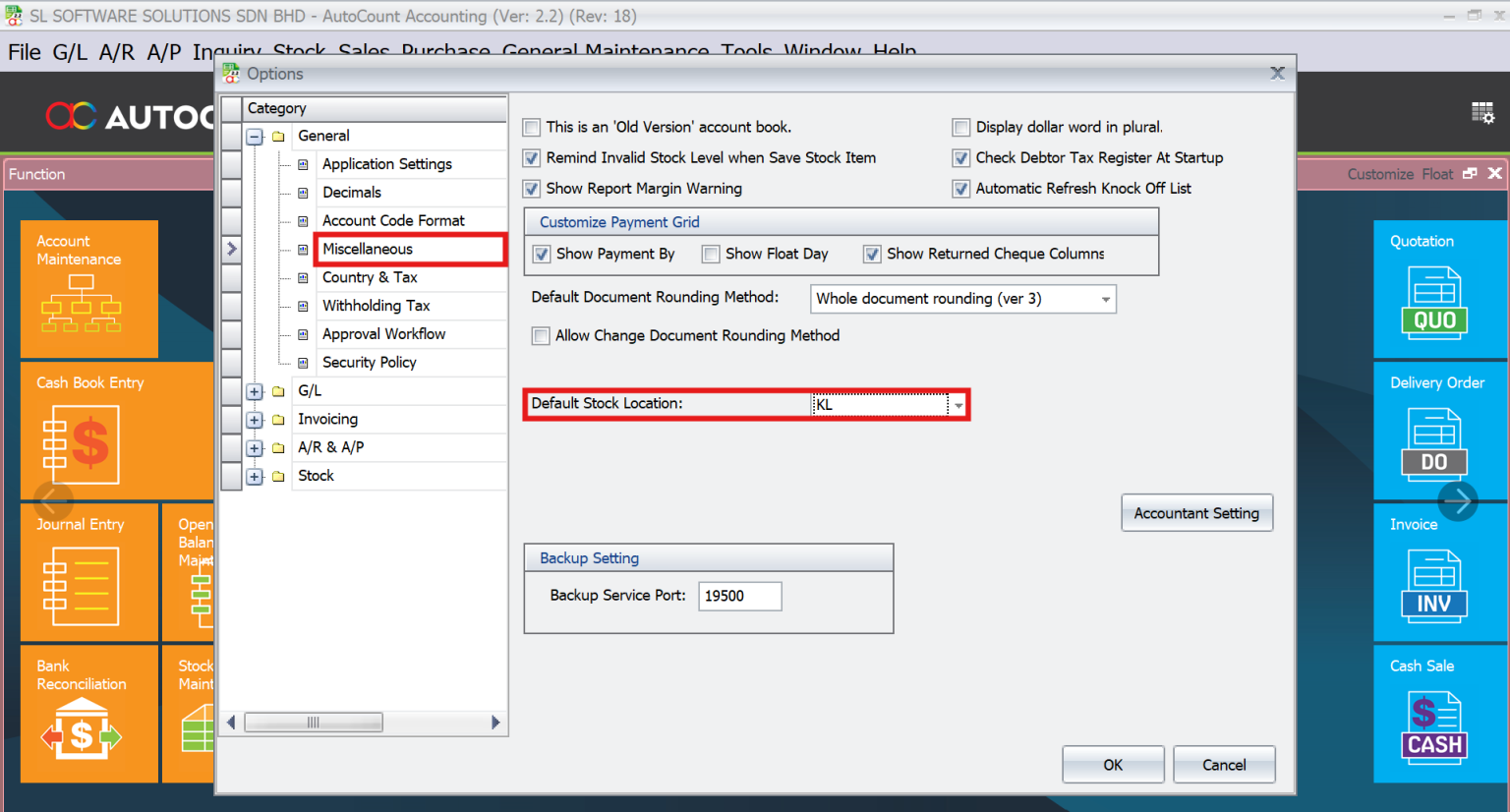Viewport: 1510px width, 812px height.
Task: Open the Default Stock Location dropdown
Action: [x=958, y=404]
